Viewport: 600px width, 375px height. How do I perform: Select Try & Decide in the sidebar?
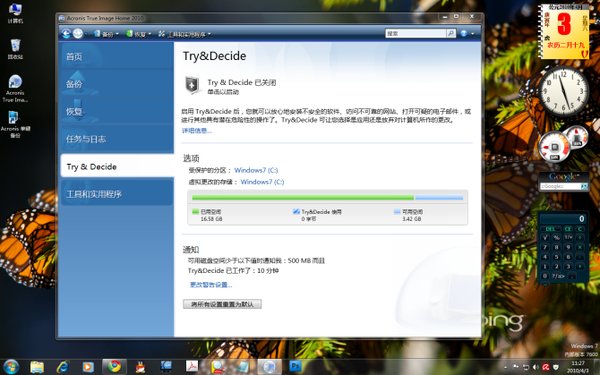(x=117, y=166)
